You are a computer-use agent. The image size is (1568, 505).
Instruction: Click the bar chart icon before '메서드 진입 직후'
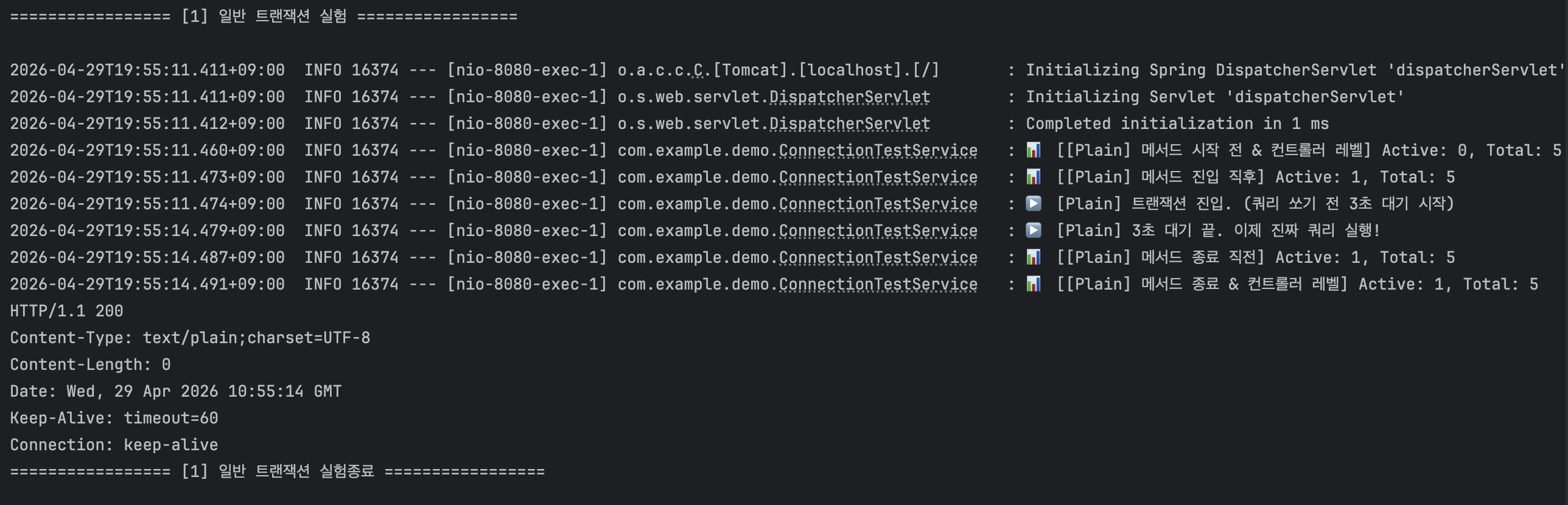point(1034,177)
